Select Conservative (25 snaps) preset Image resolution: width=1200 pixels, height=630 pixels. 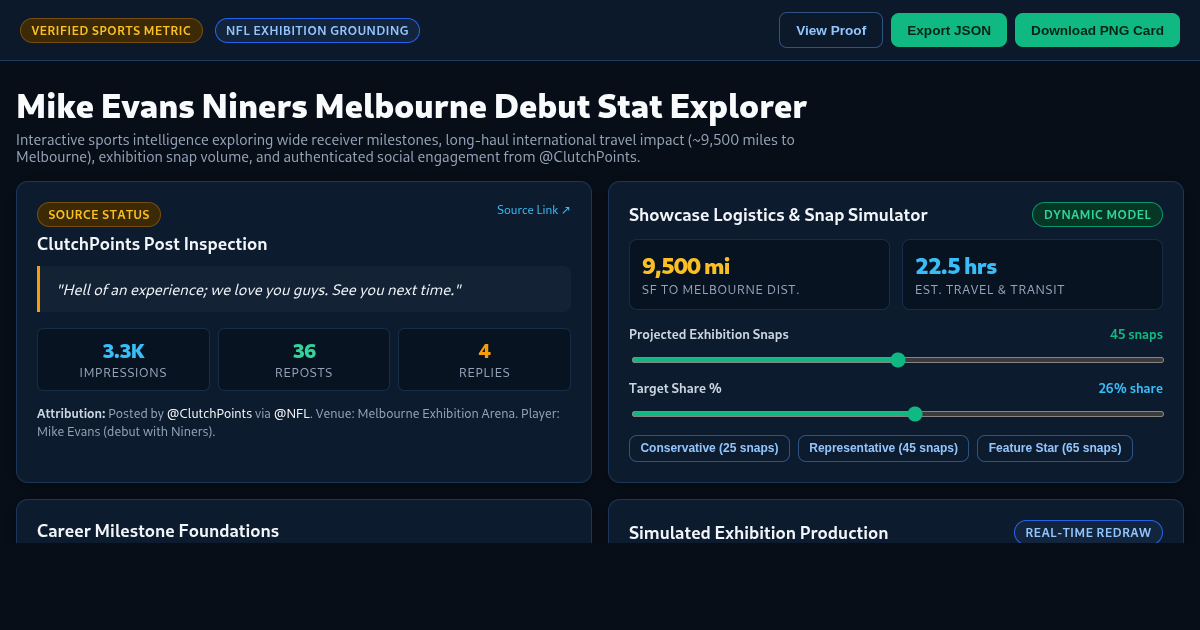(709, 448)
